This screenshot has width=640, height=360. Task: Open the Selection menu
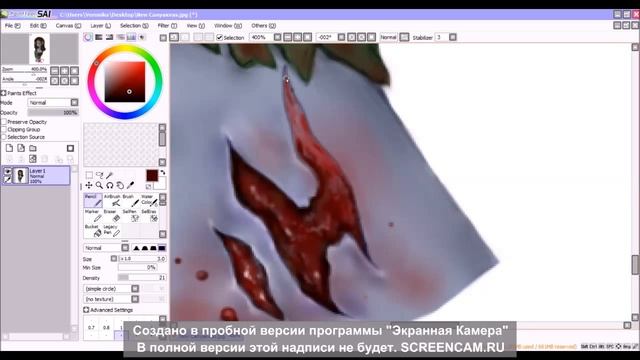point(134,25)
